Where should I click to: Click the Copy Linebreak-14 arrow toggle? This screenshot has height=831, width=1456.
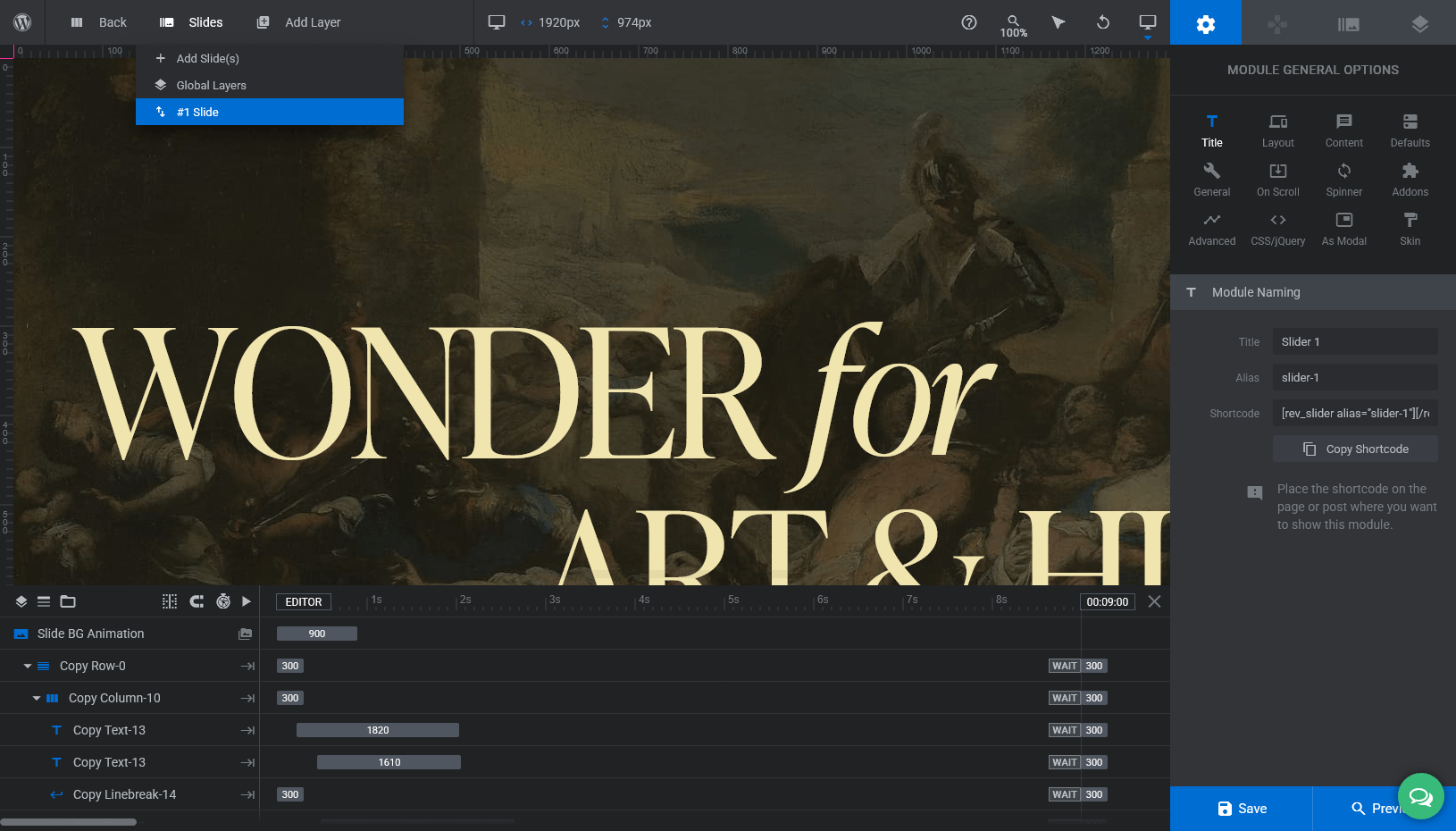point(247,794)
